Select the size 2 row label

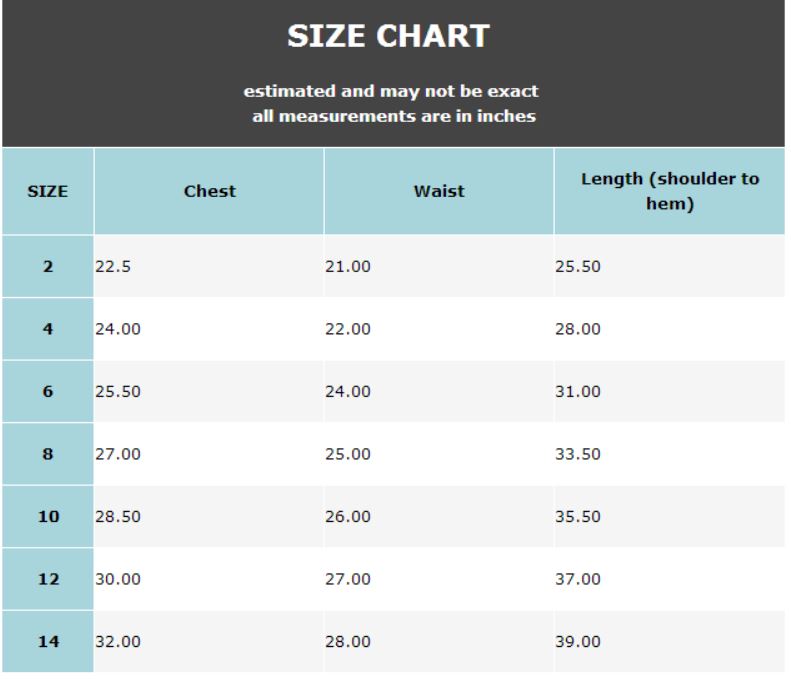tap(47, 267)
